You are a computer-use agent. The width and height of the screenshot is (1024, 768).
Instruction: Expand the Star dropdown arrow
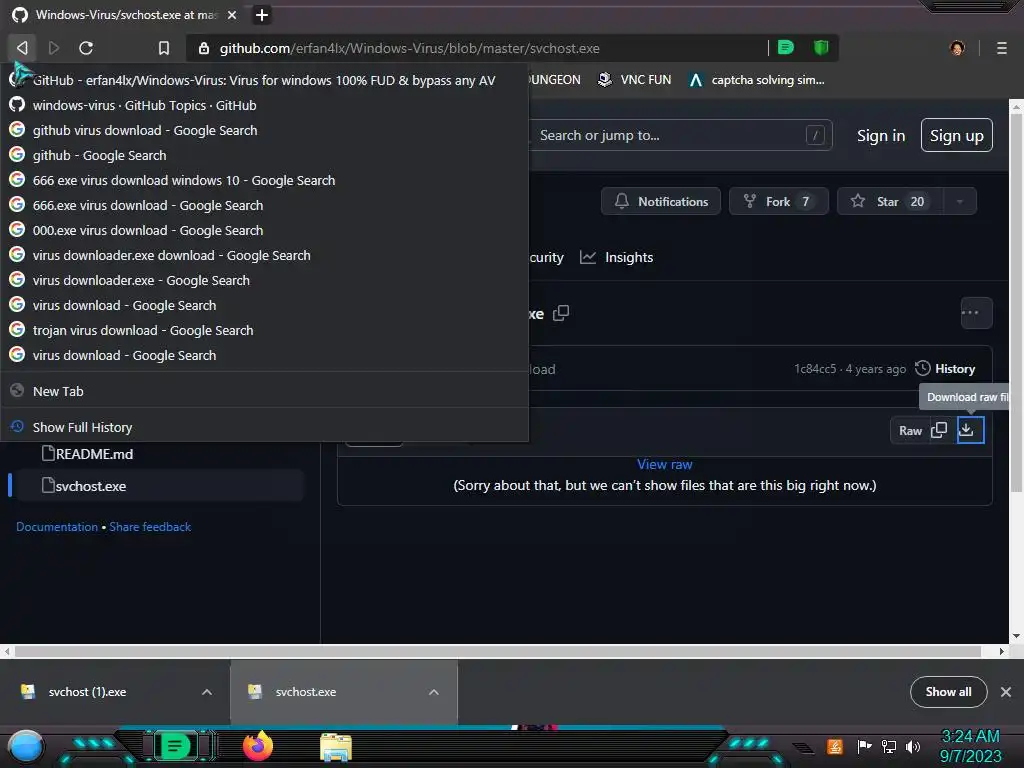point(960,201)
